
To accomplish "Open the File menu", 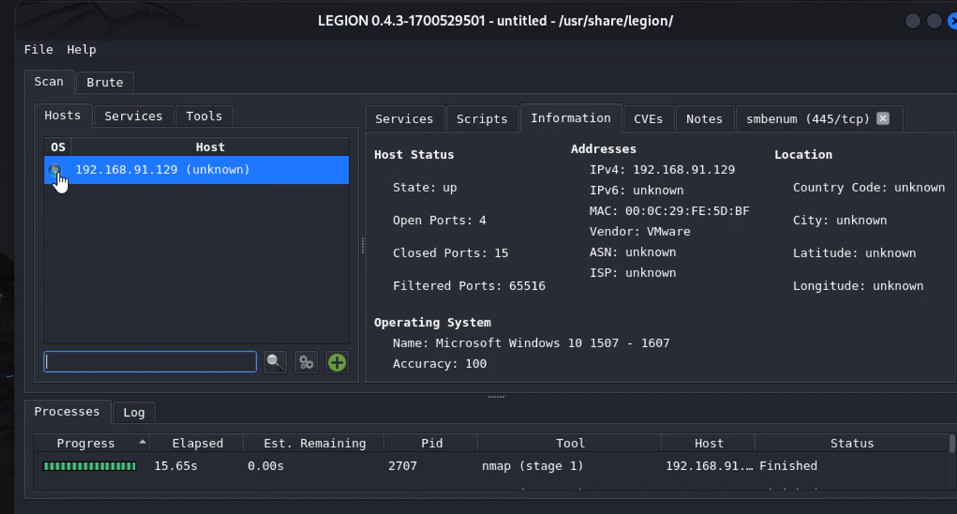I will tap(38, 49).
